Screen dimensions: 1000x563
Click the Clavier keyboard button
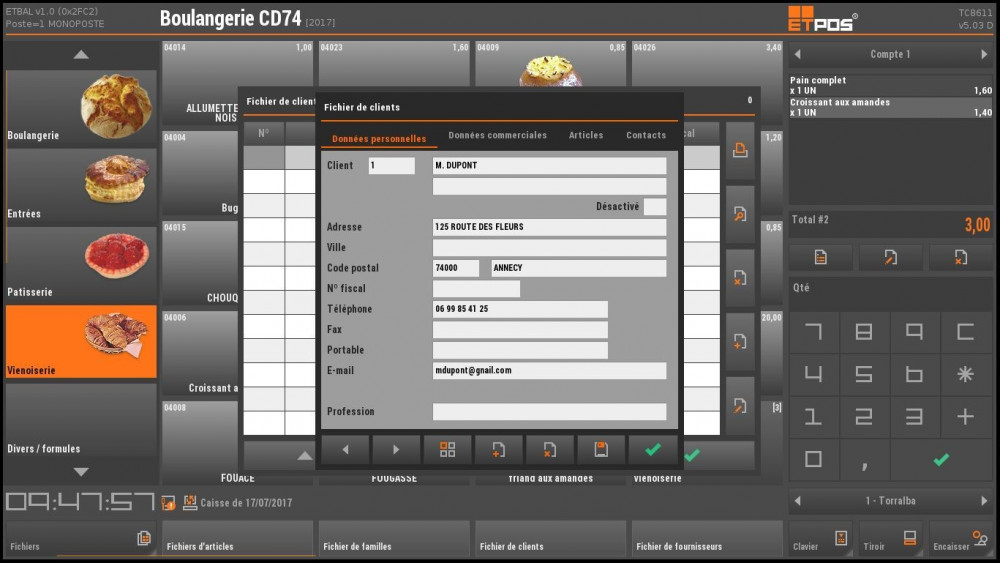pyautogui.click(x=821, y=539)
